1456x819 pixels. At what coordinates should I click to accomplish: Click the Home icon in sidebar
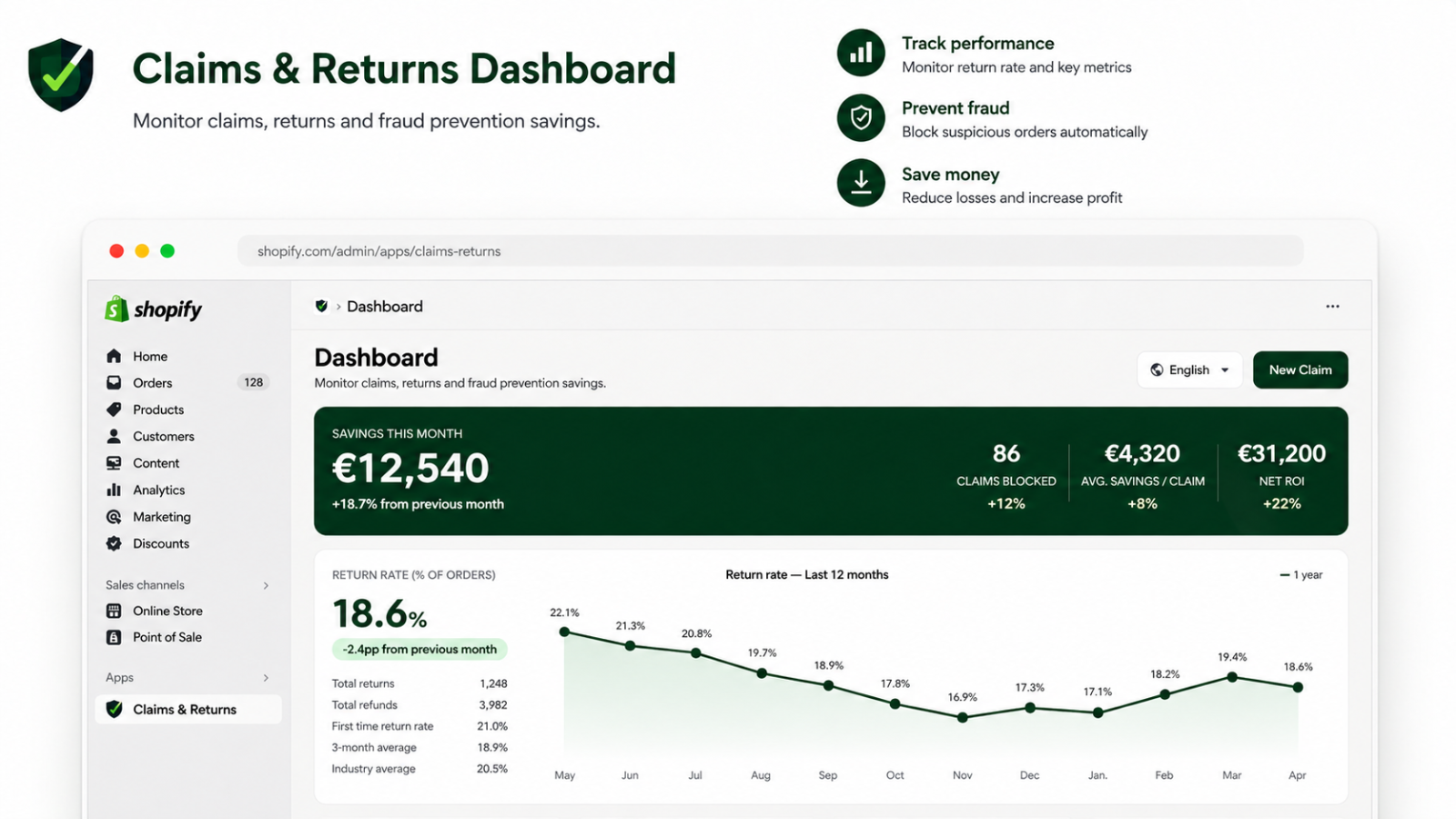[x=114, y=356]
